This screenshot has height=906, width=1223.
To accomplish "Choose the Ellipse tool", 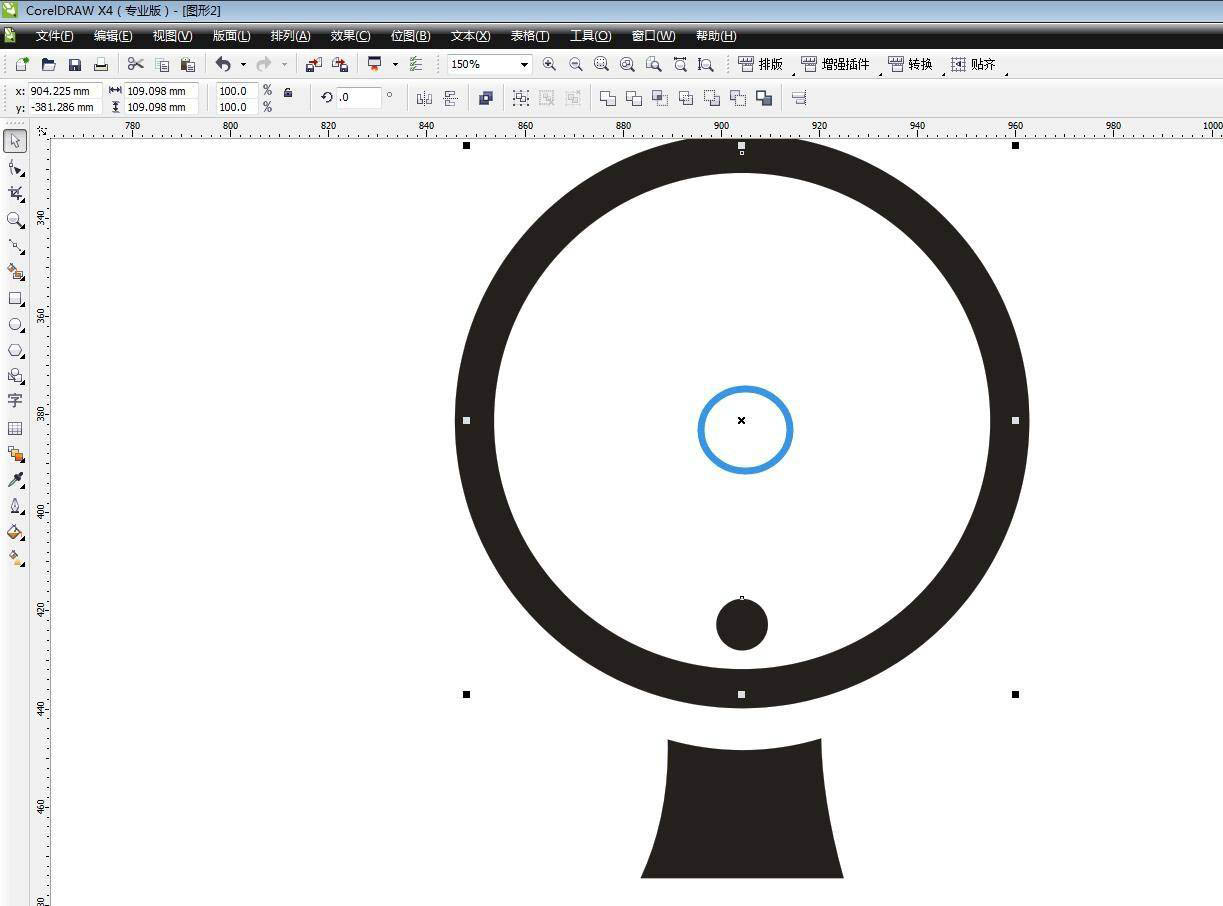I will tap(15, 325).
